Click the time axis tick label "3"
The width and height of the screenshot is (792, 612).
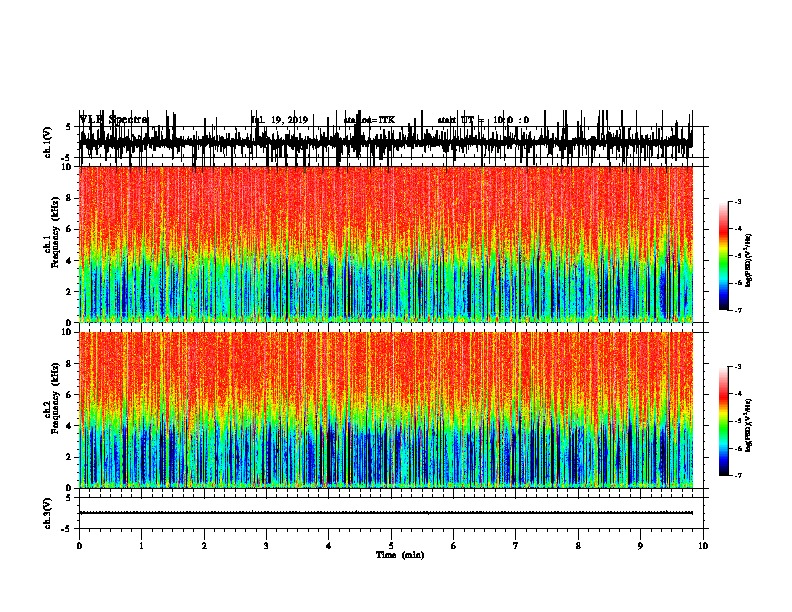pyautogui.click(x=266, y=546)
